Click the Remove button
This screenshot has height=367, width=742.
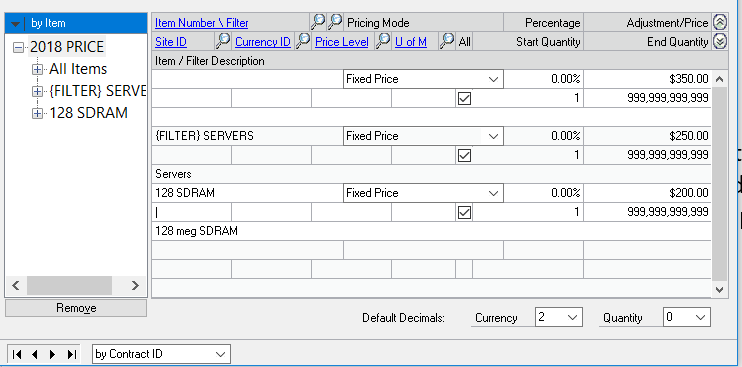[x=76, y=308]
